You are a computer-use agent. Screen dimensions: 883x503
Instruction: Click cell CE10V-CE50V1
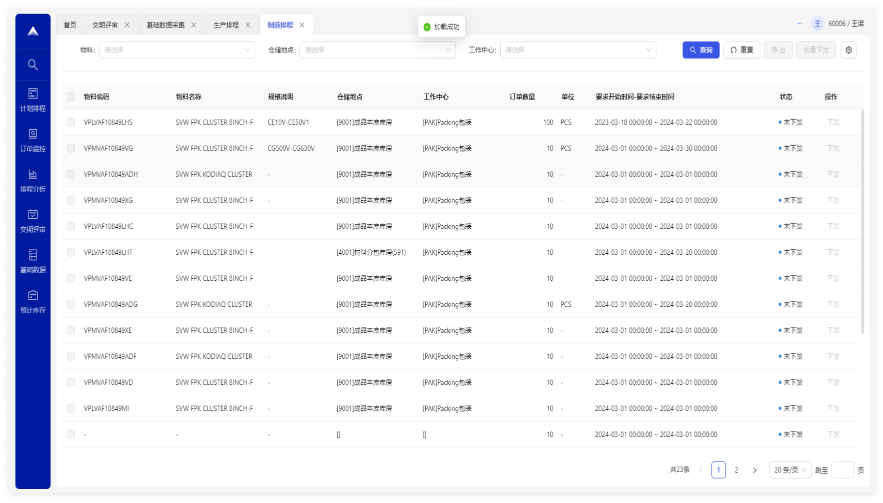coord(288,122)
